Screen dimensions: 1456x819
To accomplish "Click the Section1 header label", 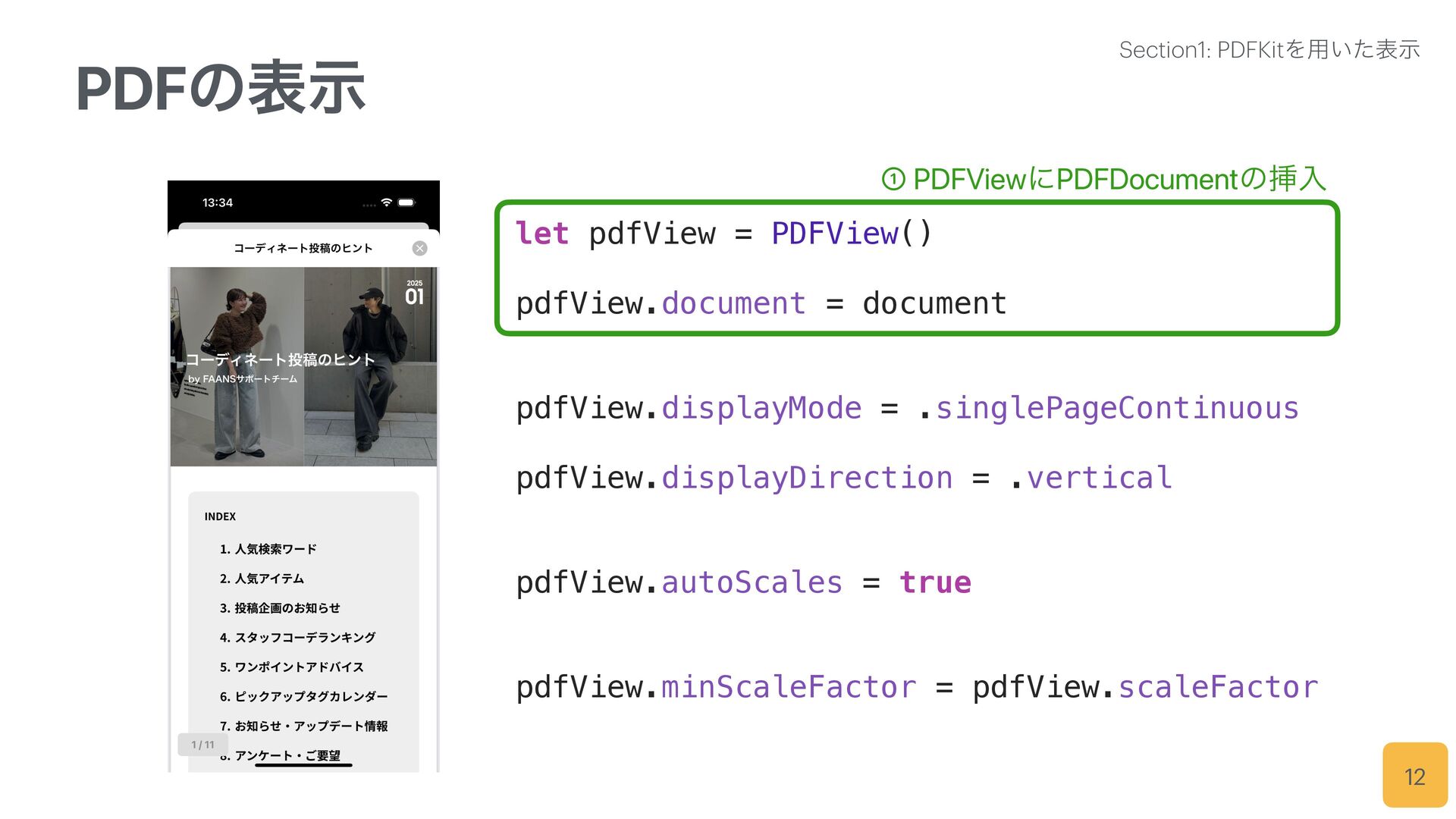I will [1269, 50].
